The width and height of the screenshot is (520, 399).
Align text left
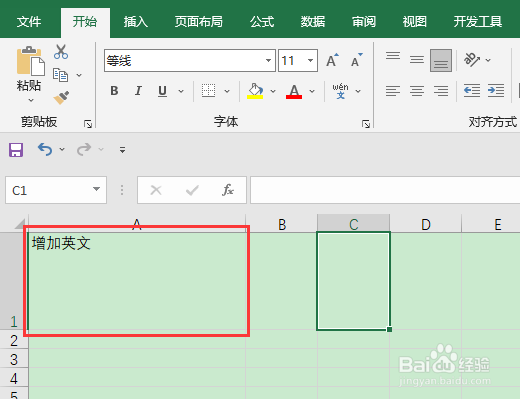pyautogui.click(x=393, y=91)
